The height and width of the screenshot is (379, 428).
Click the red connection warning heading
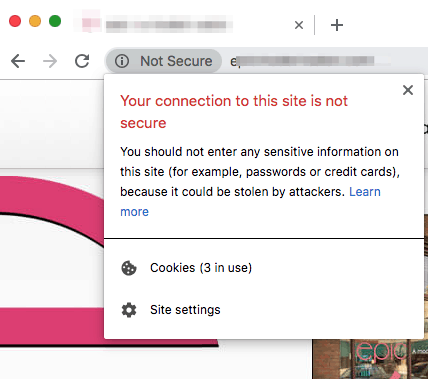tap(234, 112)
